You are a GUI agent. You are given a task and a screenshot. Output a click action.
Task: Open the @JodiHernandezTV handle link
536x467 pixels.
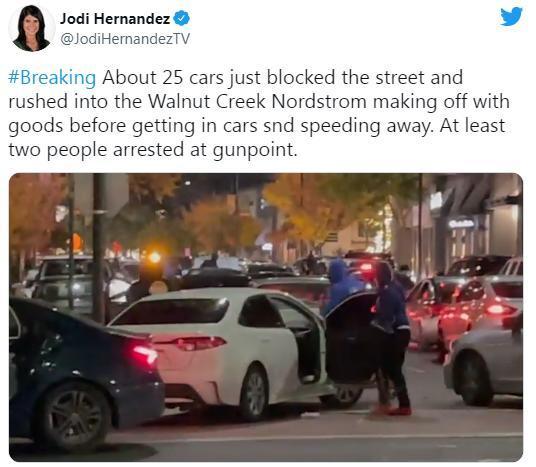tap(125, 39)
